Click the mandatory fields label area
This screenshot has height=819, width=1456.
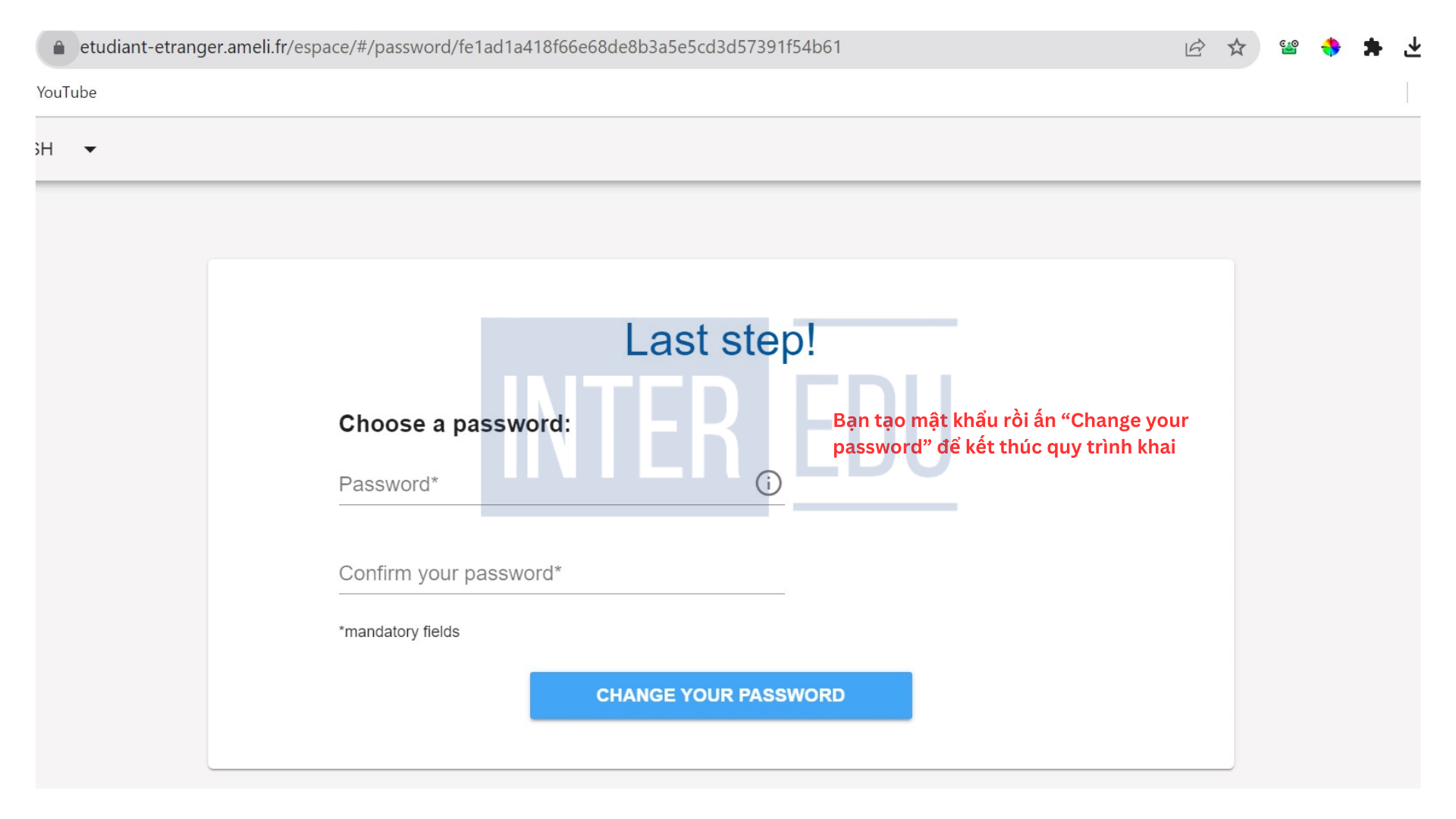coord(399,631)
